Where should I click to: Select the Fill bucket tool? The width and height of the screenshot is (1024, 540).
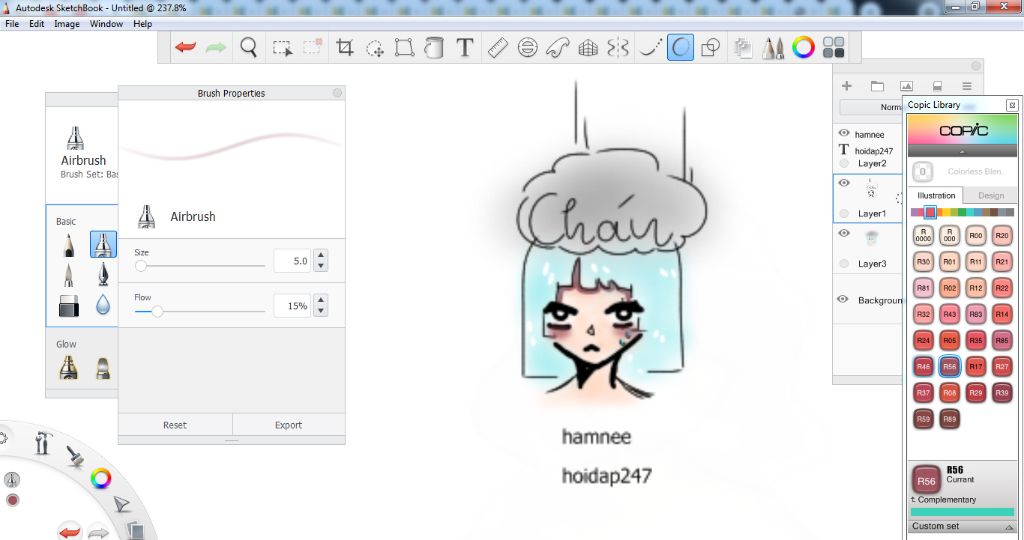click(x=434, y=47)
